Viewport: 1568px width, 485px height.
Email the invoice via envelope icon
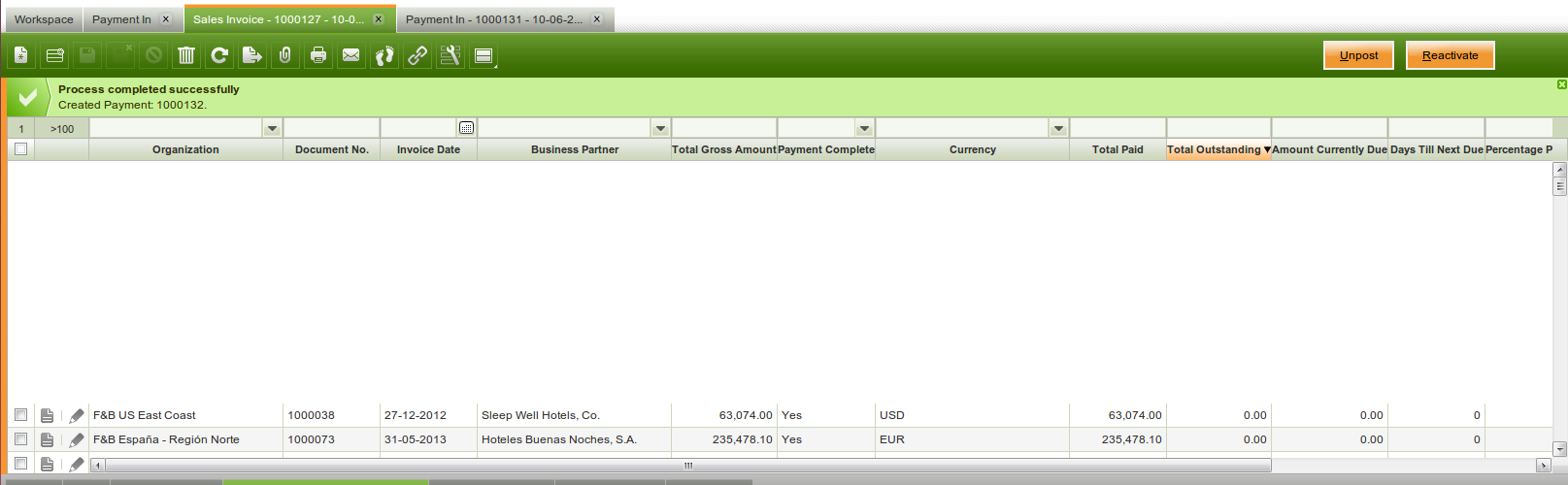pyautogui.click(x=351, y=55)
